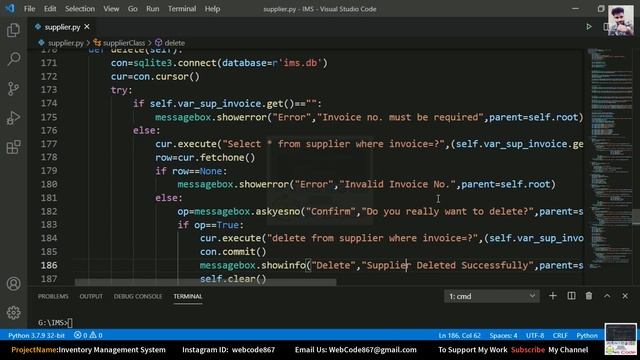Image resolution: width=640 pixels, height=360 pixels.
Task: Click errors and warnings status indicator
Action: click(x=88, y=335)
